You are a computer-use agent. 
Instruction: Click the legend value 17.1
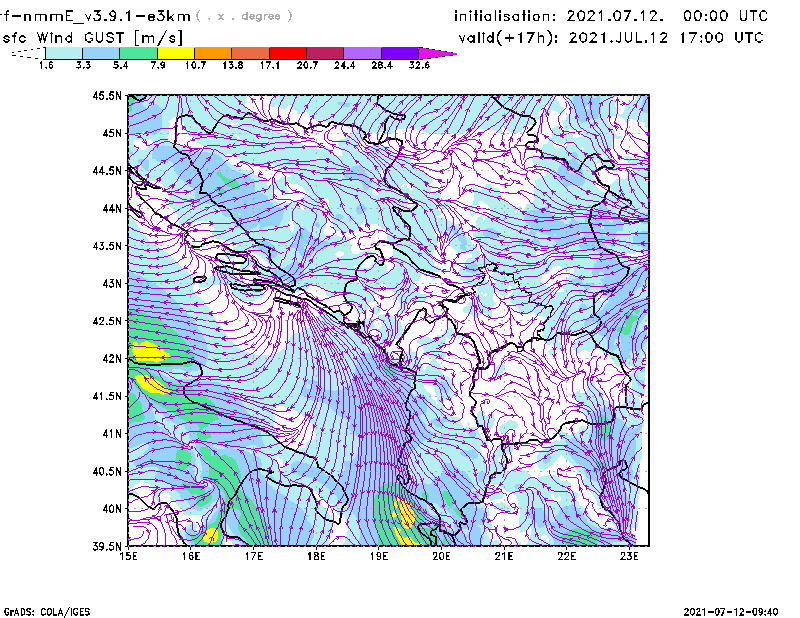270,65
